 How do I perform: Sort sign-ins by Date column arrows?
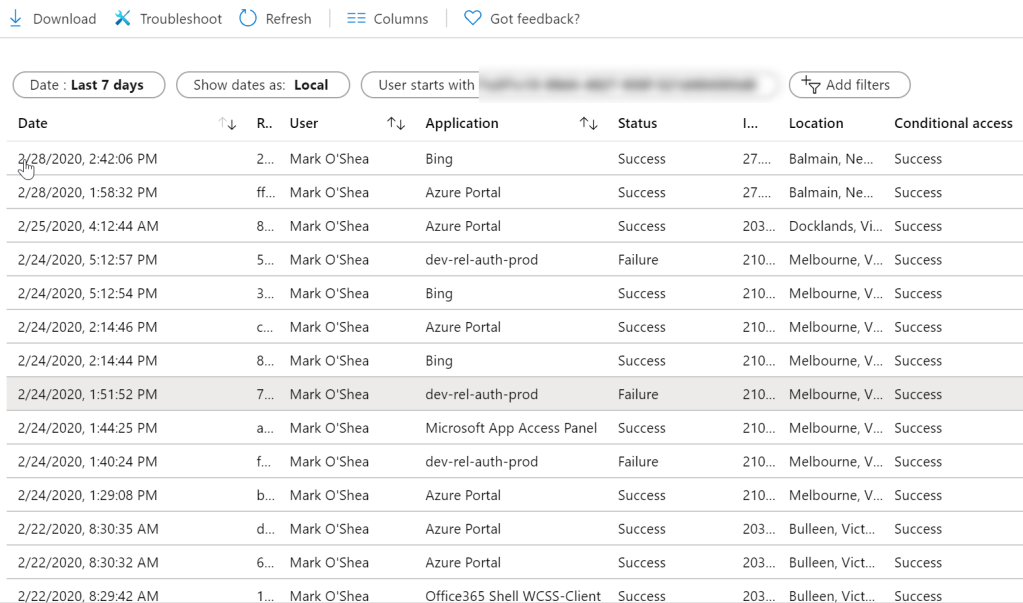click(228, 124)
